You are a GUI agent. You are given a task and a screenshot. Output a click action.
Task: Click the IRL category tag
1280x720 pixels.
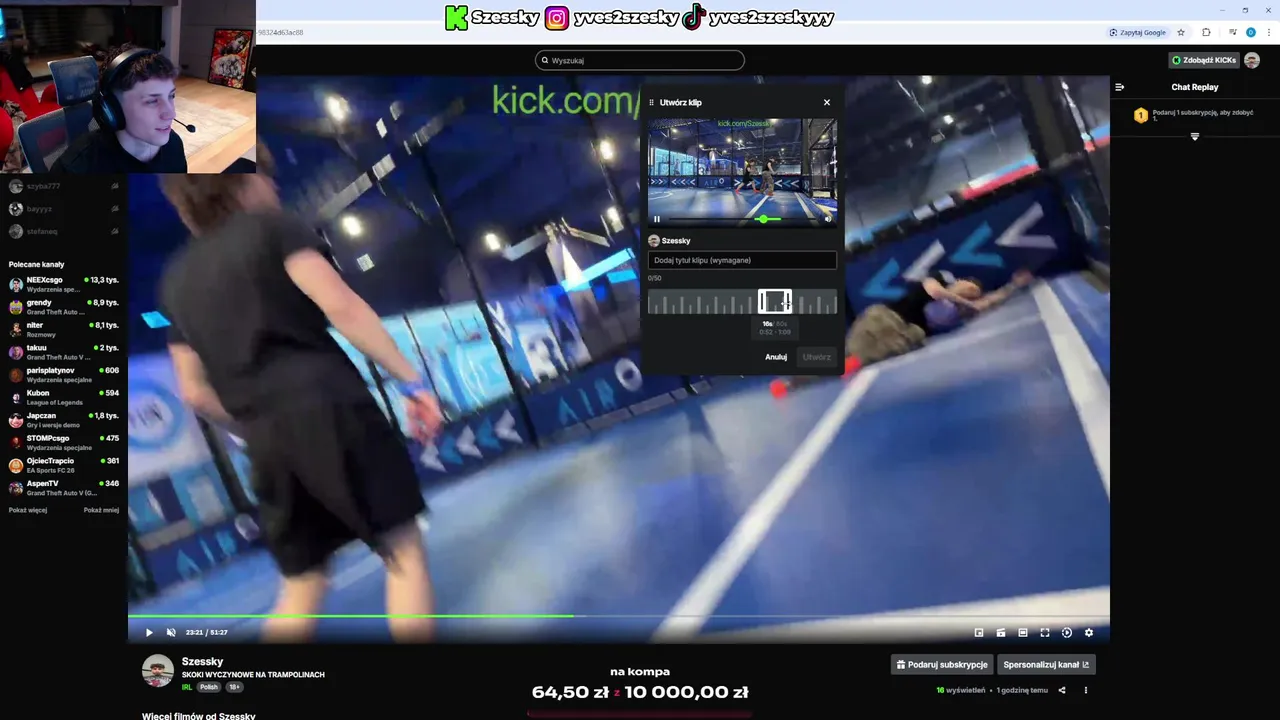pos(187,687)
